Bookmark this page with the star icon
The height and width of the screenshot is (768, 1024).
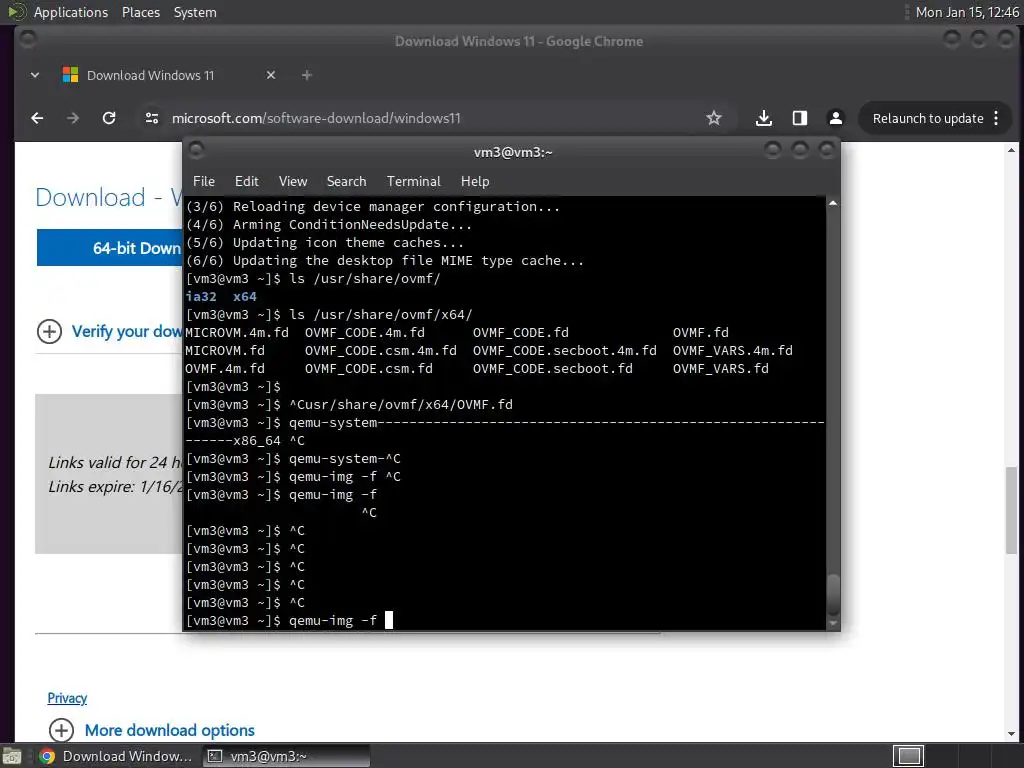[x=714, y=118]
